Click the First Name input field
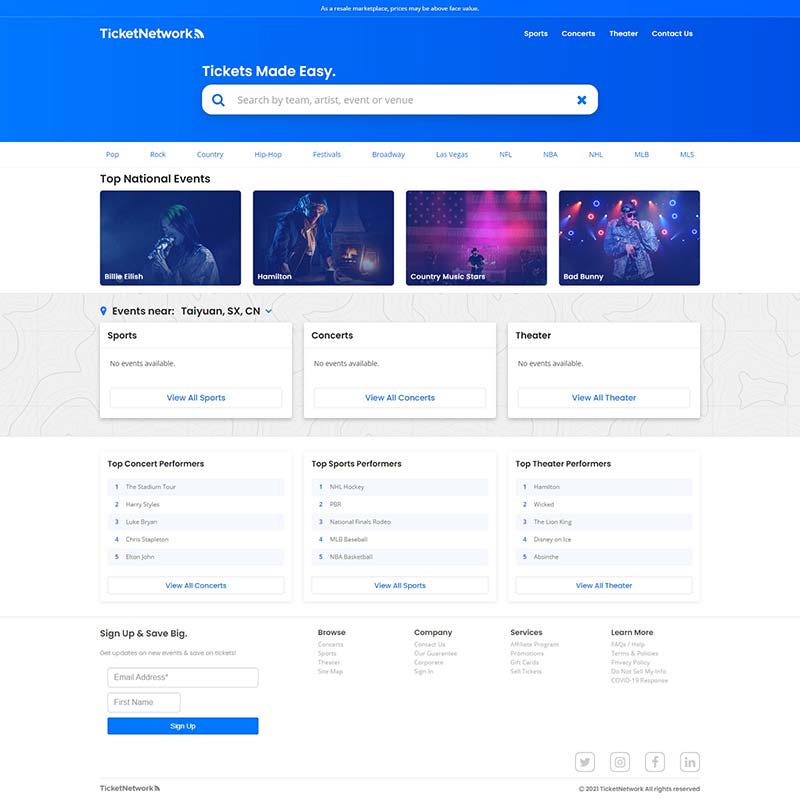Screen dimensions: 800x799 coord(144,703)
